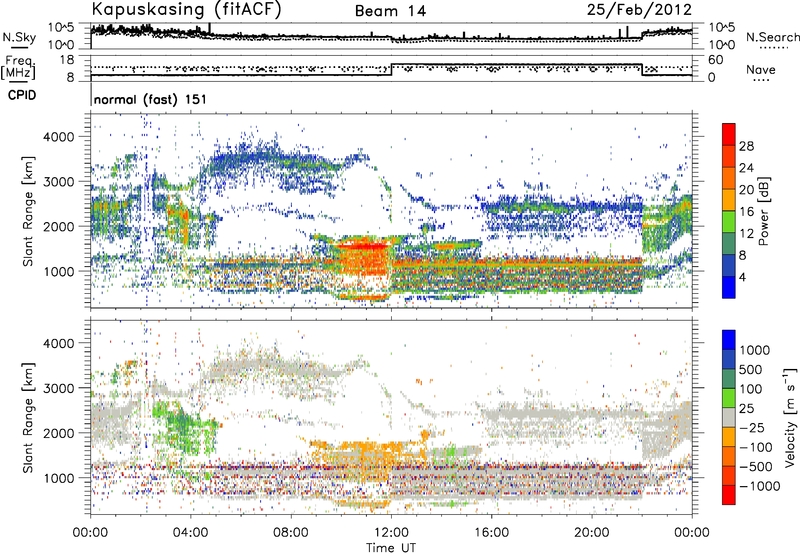Click the top blue segment of Velocity colorbar
Screen dimensions: 800x554
(729, 340)
